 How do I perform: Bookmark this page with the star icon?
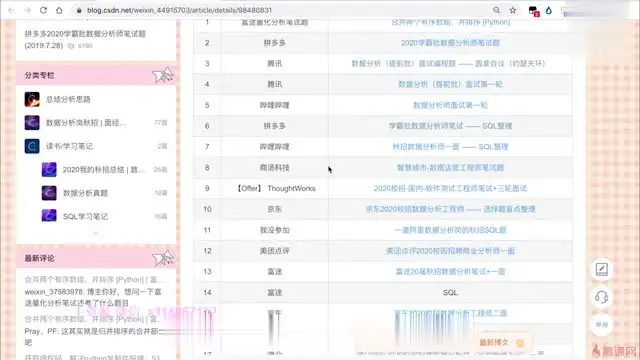click(513, 10)
